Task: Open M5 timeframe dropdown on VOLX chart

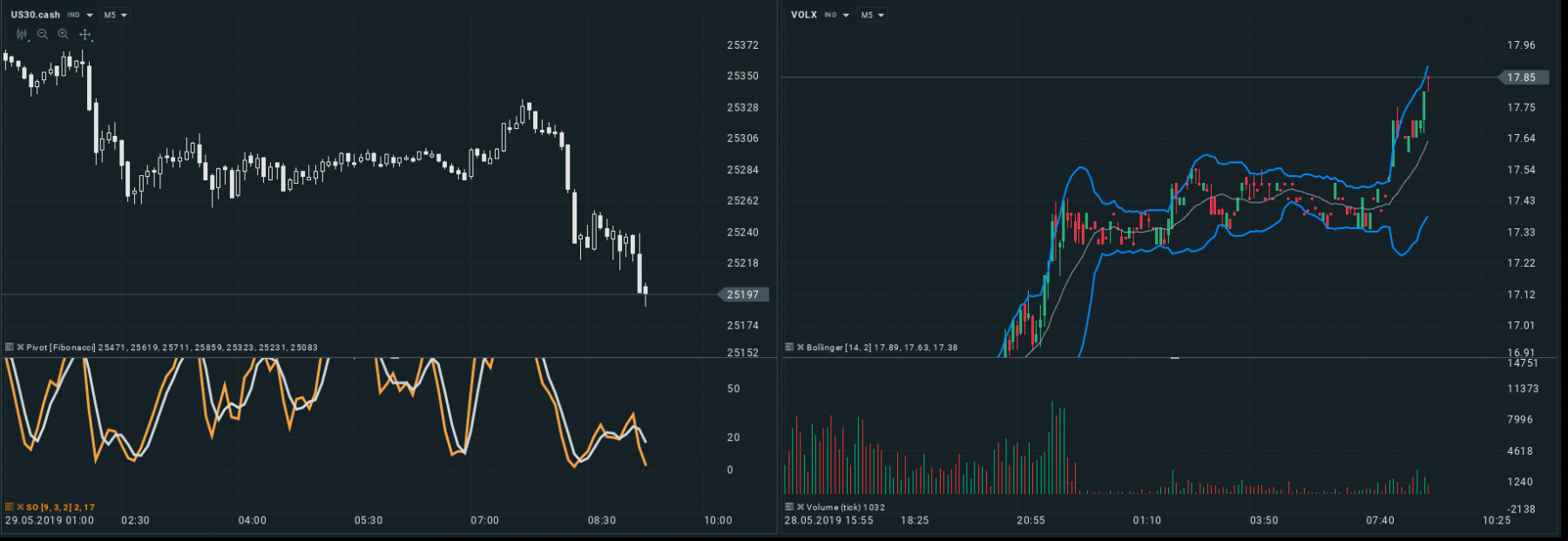Action: [x=872, y=15]
